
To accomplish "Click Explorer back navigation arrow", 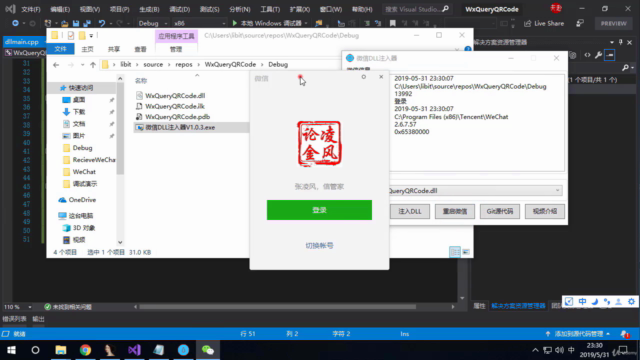I will point(56,64).
